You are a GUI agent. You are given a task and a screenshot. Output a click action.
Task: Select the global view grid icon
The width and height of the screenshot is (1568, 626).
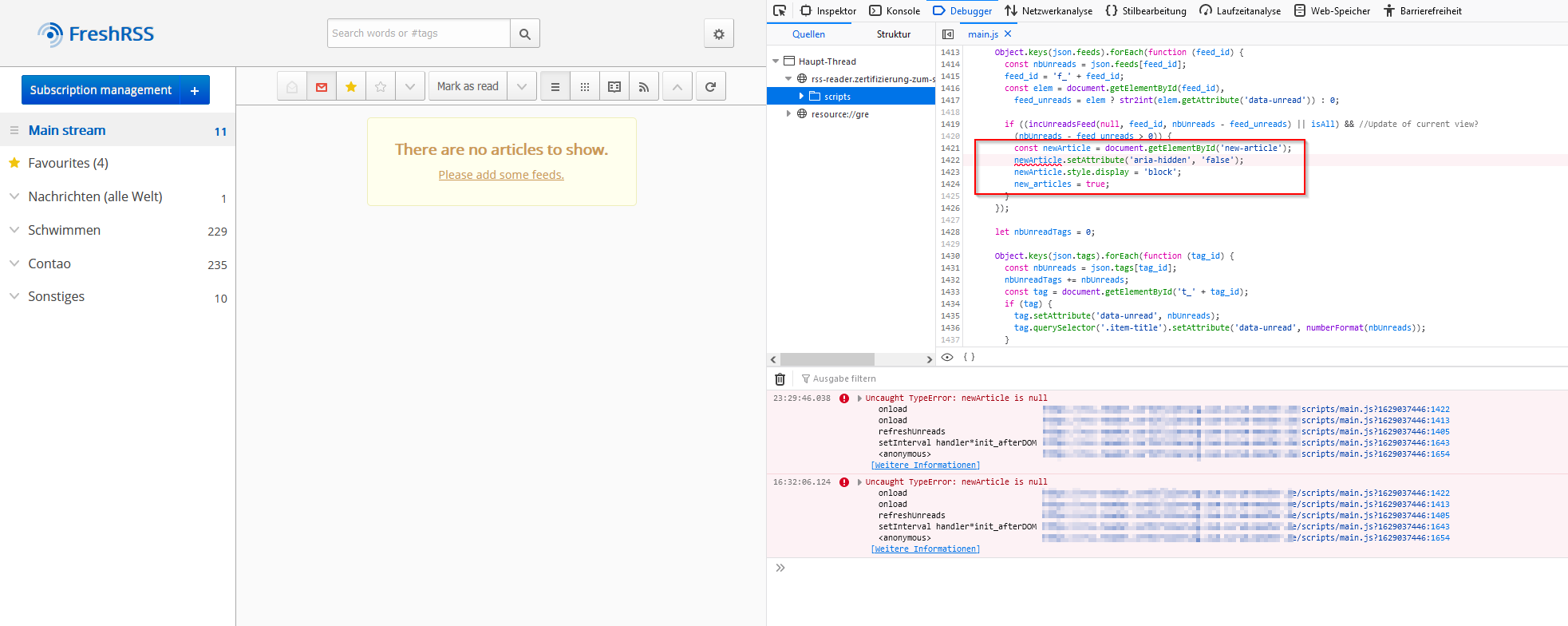tap(585, 87)
